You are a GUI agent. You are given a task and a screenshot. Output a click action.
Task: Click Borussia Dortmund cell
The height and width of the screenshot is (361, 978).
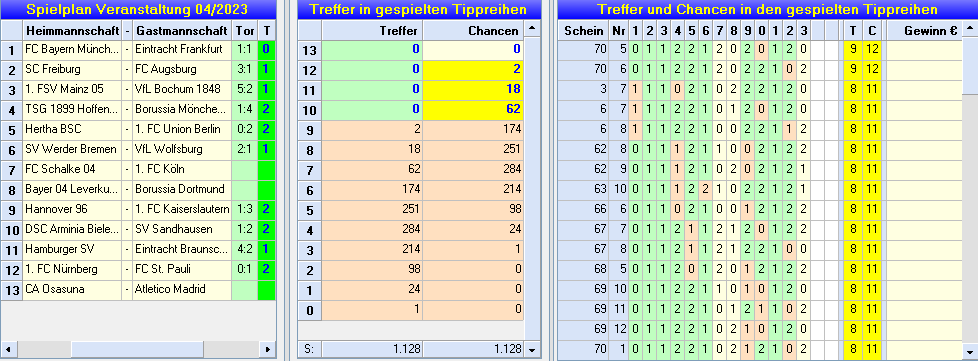pyautogui.click(x=182, y=189)
